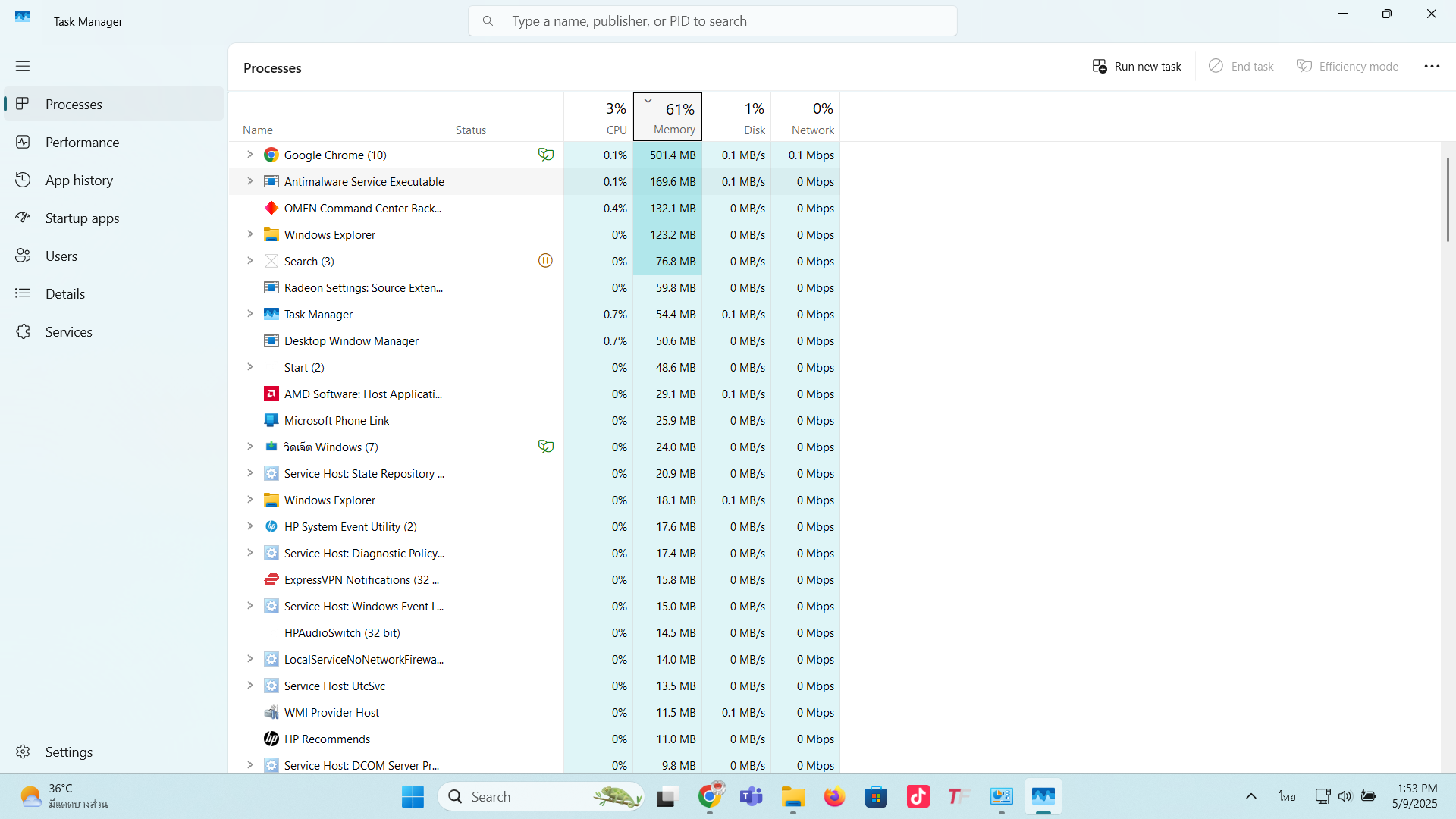Click suspended pause icon on Search row
The image size is (1456, 819).
coord(545,261)
